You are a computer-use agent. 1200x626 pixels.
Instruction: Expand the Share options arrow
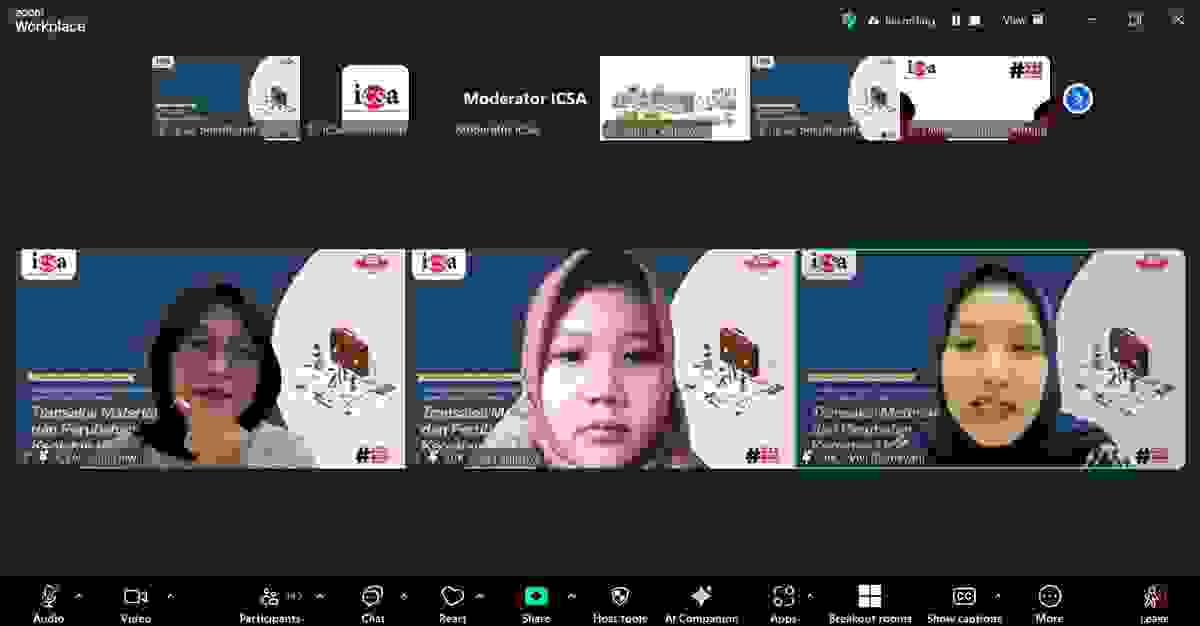coord(568,595)
